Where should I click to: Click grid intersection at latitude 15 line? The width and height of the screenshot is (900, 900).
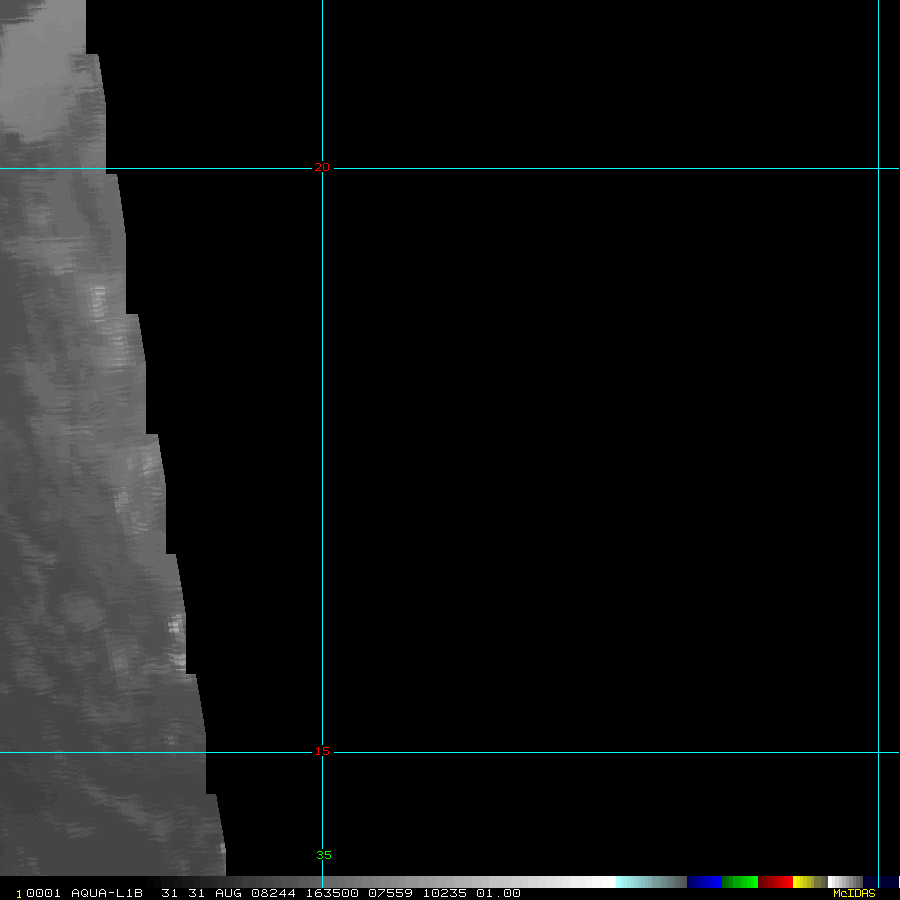click(322, 752)
